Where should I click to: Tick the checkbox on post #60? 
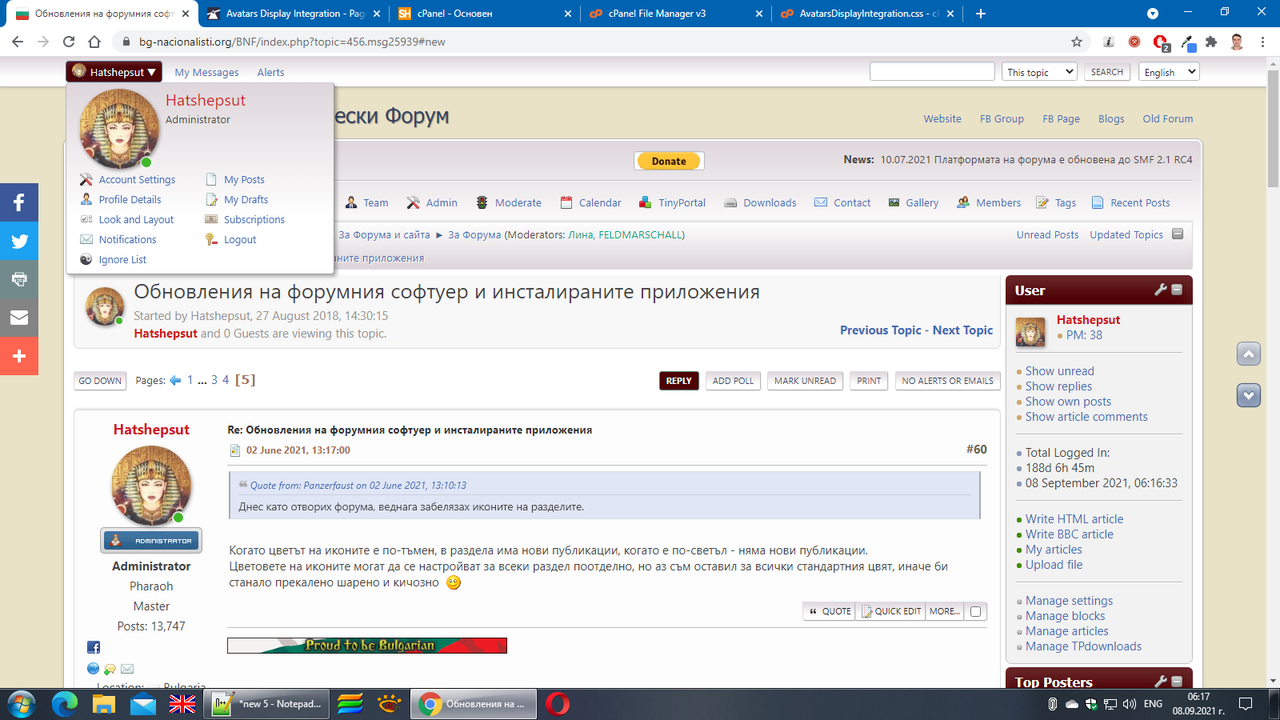[x=976, y=612]
